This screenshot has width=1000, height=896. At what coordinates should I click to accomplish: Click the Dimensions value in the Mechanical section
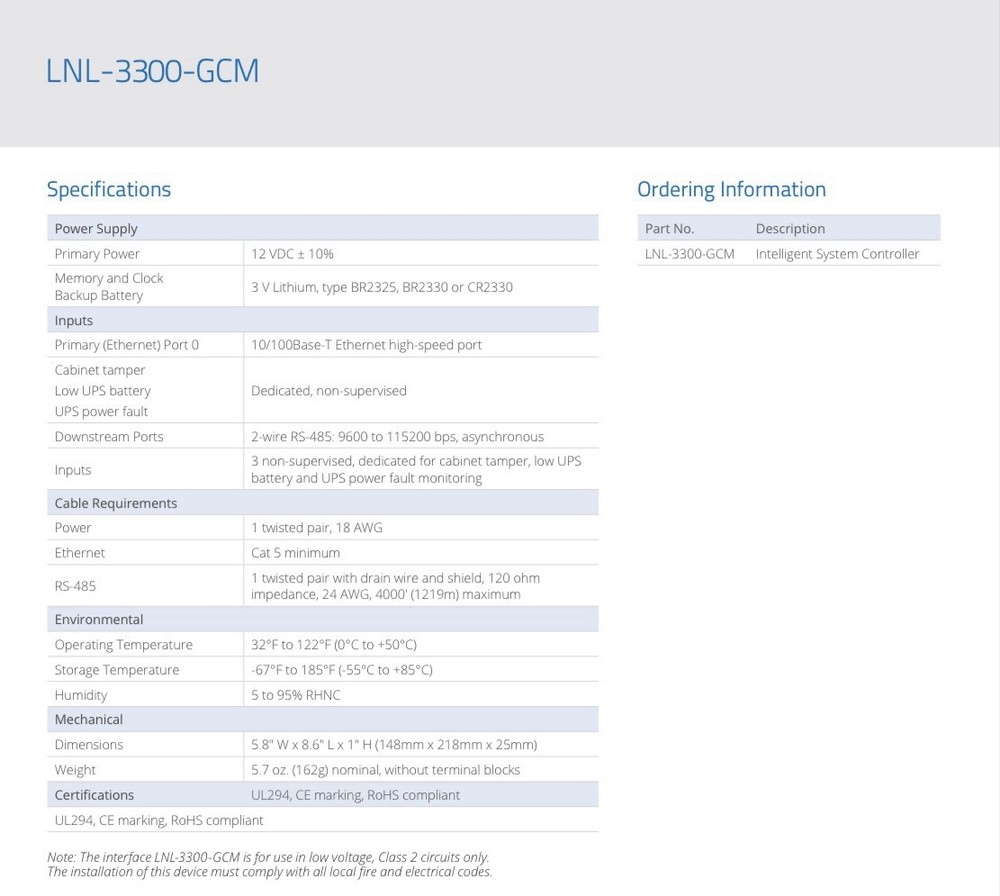tap(394, 745)
